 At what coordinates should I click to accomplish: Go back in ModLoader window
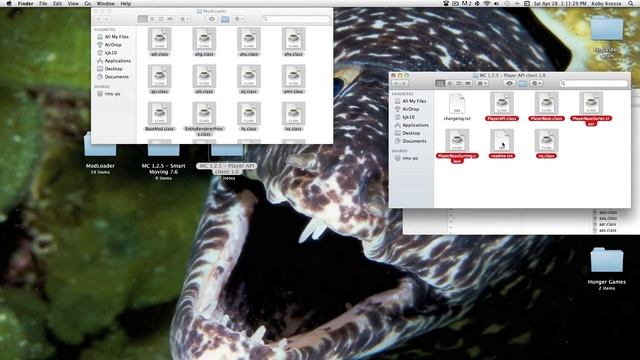pyautogui.click(x=98, y=19)
